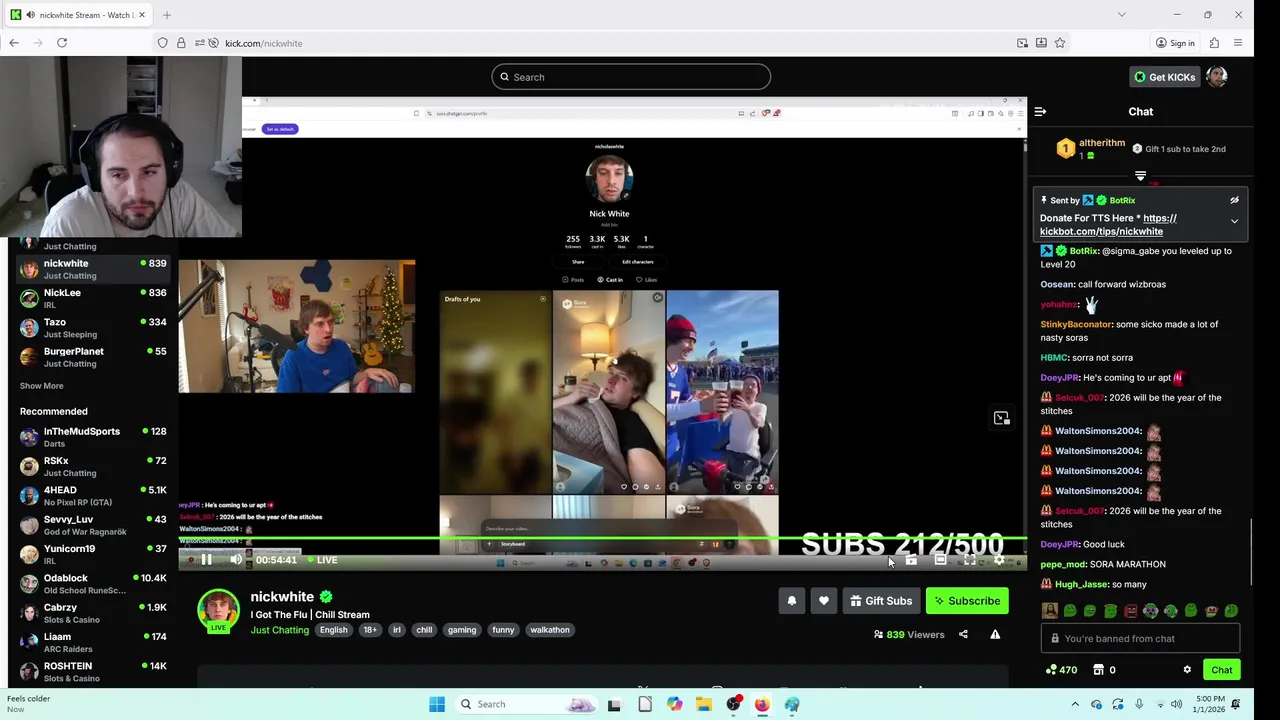Image resolution: width=1280 pixels, height=720 pixels.
Task: Click the green Subscribe button
Action: click(967, 601)
